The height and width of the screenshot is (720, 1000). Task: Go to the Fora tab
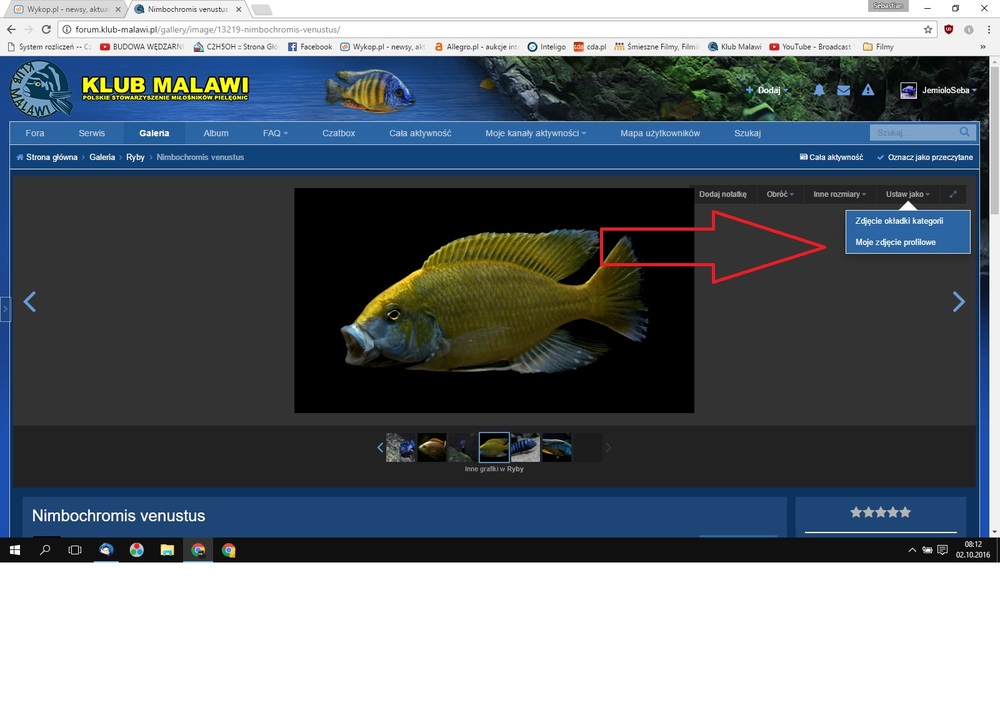pos(35,133)
